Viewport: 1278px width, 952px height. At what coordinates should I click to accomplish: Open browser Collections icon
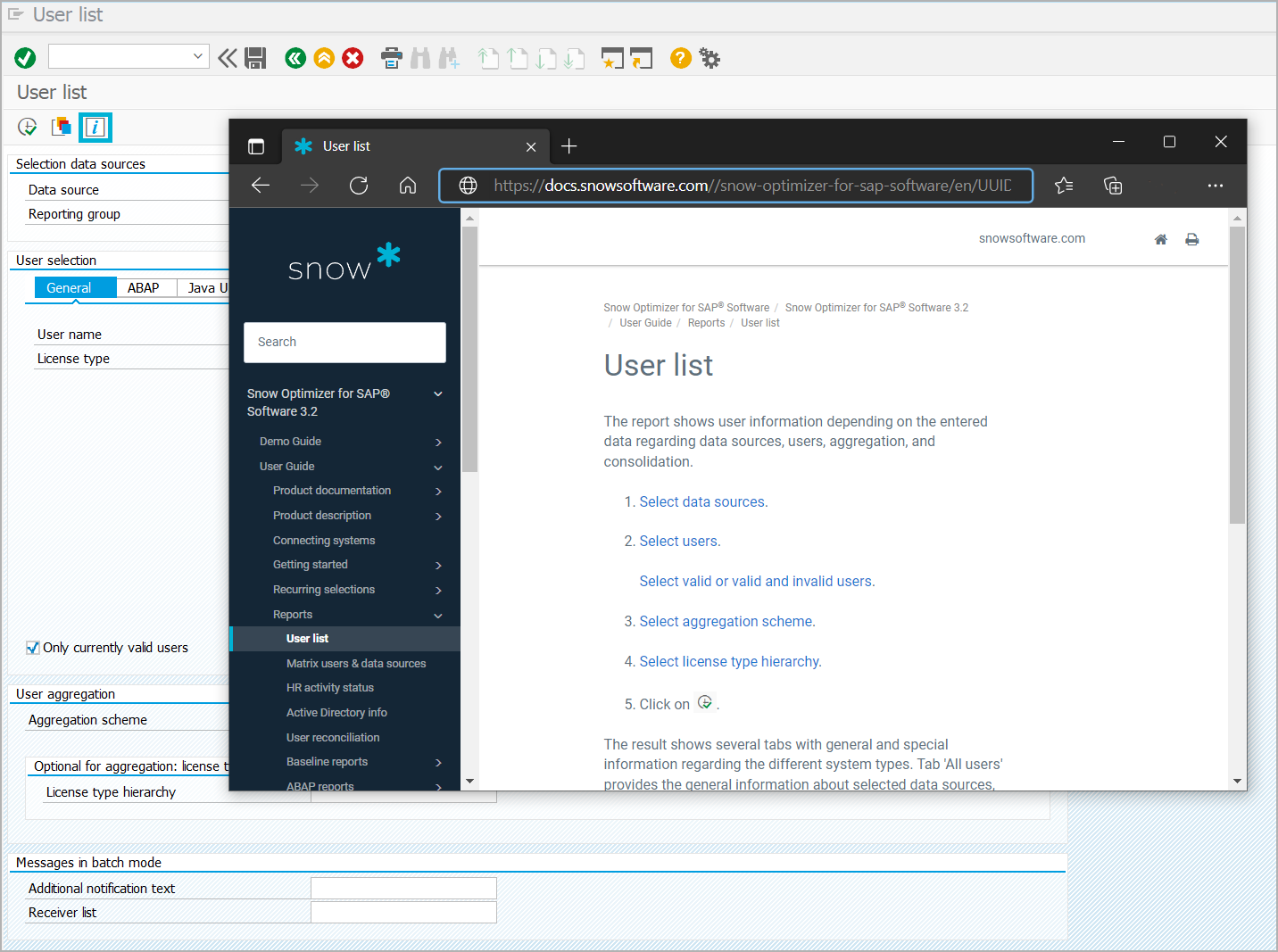[x=1113, y=186]
